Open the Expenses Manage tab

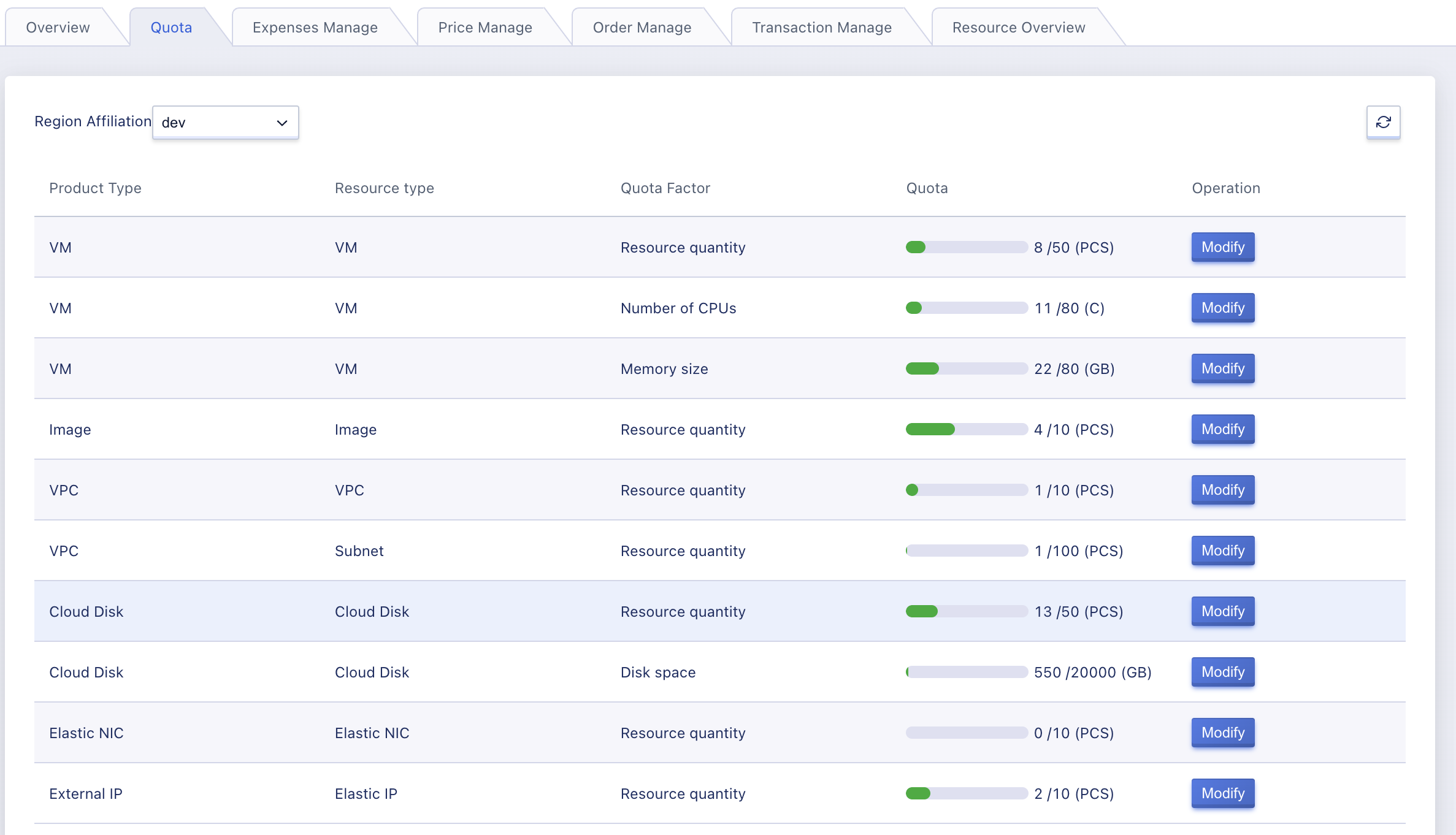[x=315, y=28]
